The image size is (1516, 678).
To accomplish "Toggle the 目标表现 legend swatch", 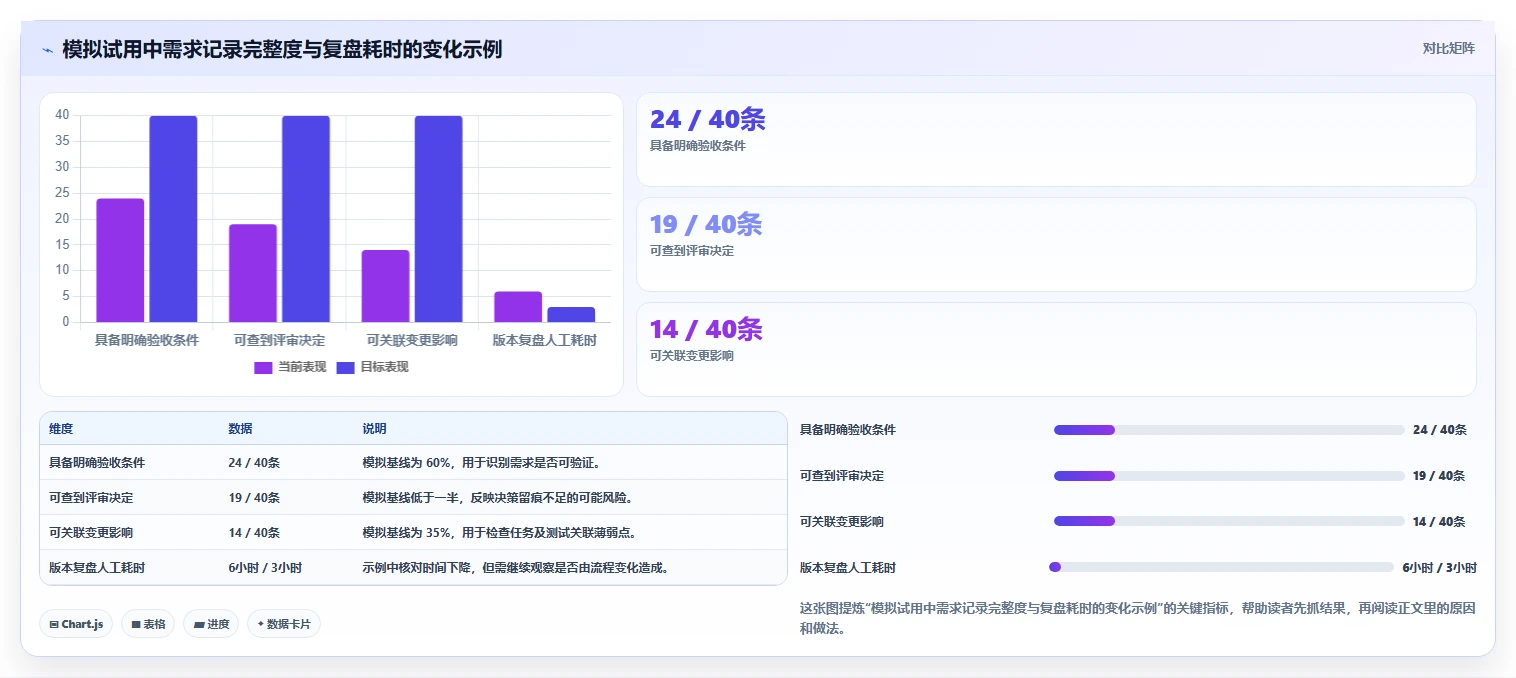I will point(346,367).
